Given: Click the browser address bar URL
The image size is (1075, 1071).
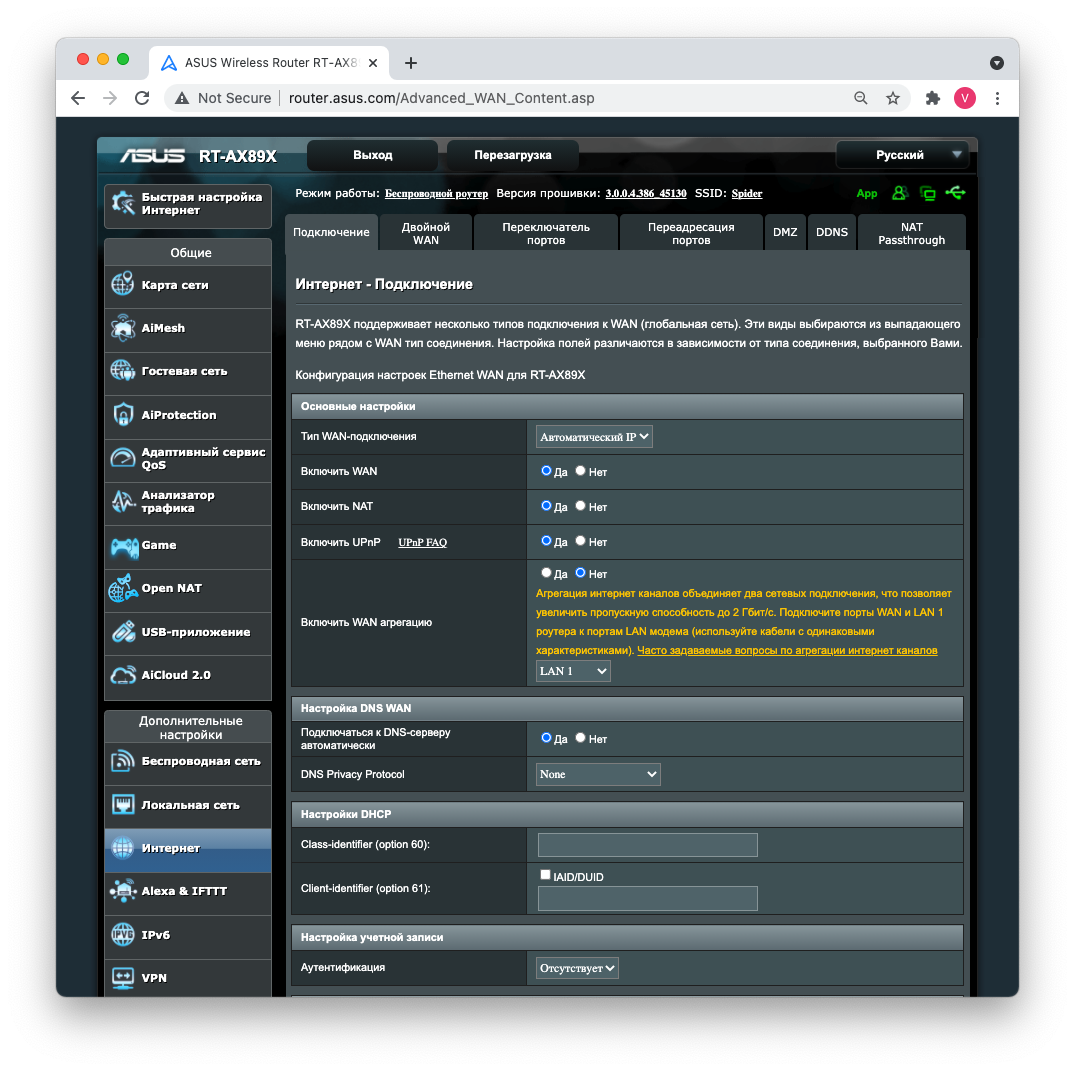Looking at the screenshot, I should coord(442,98).
